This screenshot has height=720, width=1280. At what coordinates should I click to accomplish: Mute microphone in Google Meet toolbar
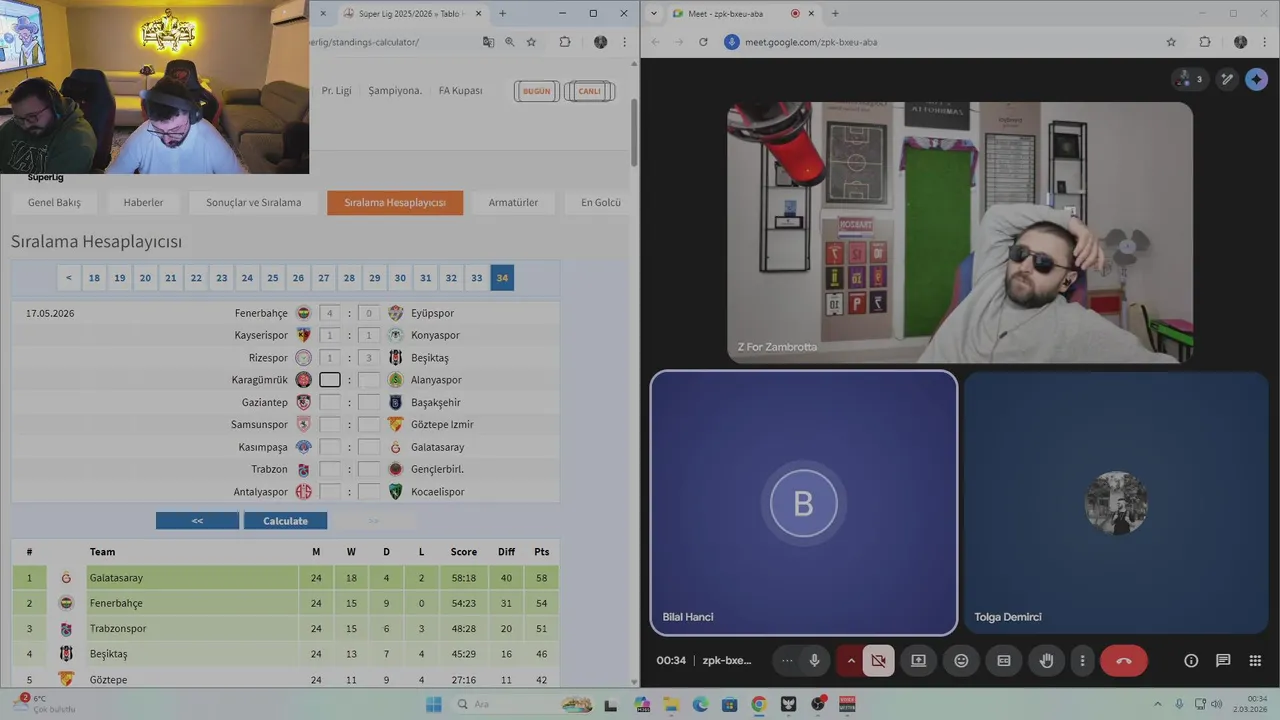(x=815, y=660)
